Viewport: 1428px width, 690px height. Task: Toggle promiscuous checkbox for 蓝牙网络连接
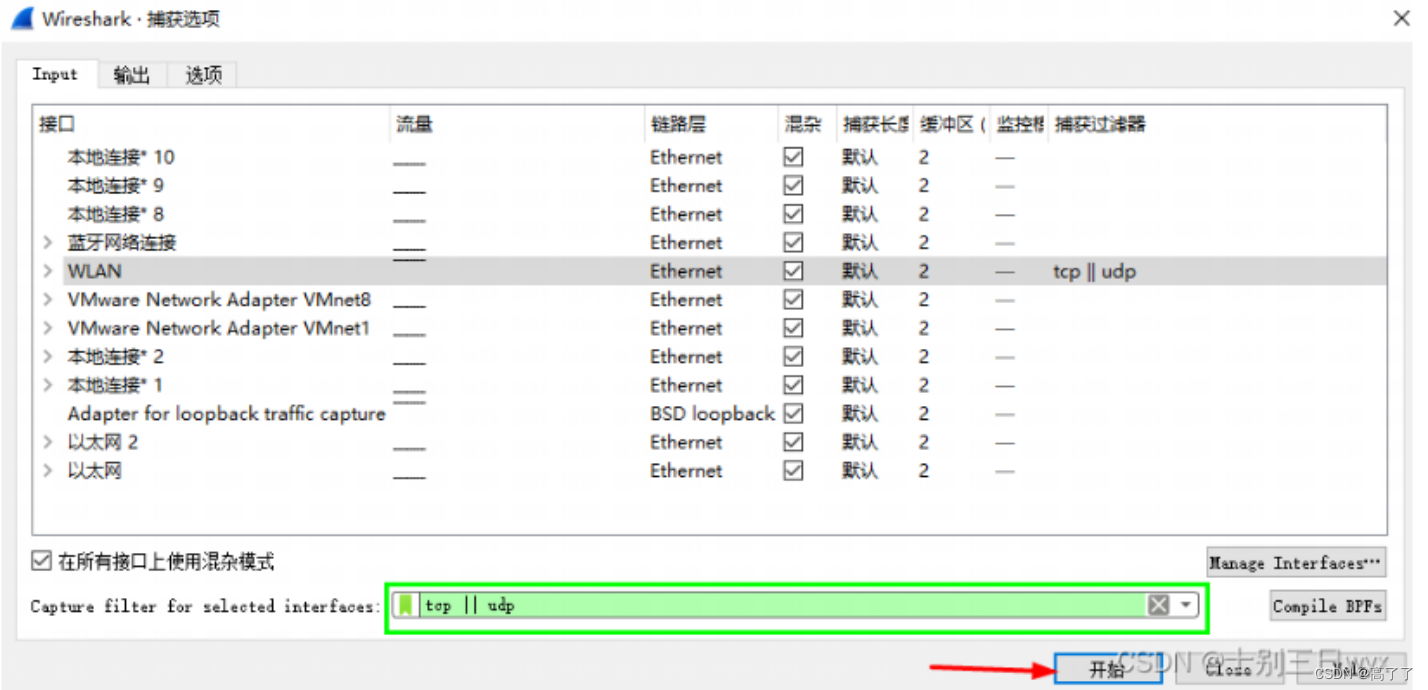click(x=793, y=243)
